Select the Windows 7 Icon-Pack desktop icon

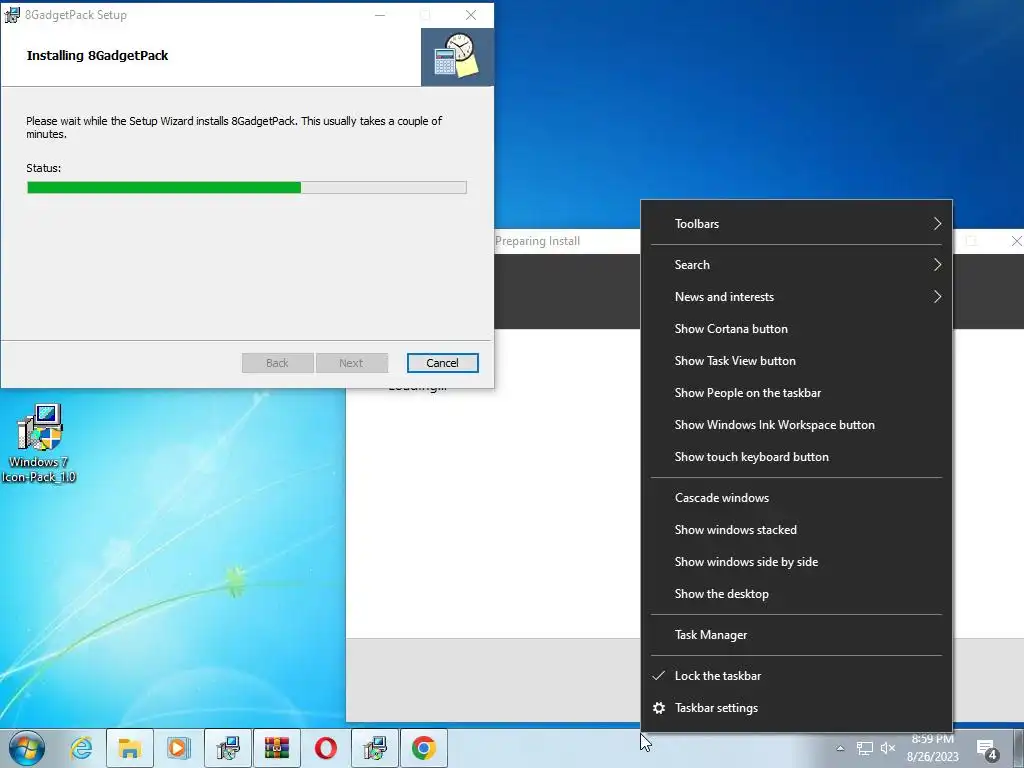point(39,443)
